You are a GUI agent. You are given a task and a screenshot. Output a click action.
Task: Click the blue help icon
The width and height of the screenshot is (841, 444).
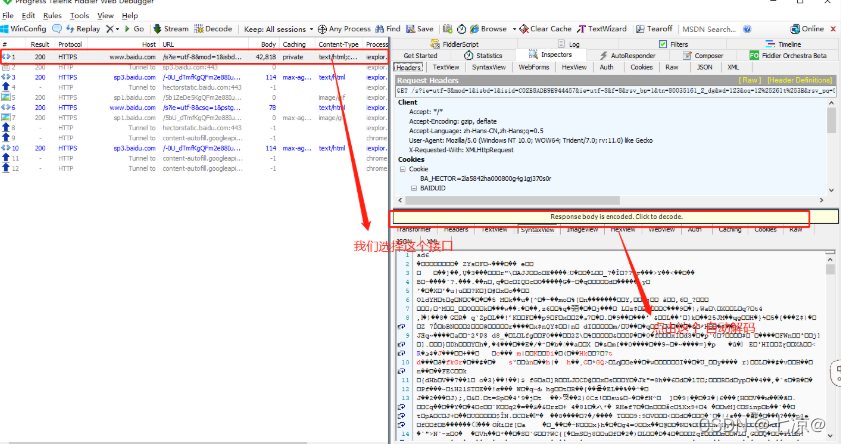coord(747,29)
